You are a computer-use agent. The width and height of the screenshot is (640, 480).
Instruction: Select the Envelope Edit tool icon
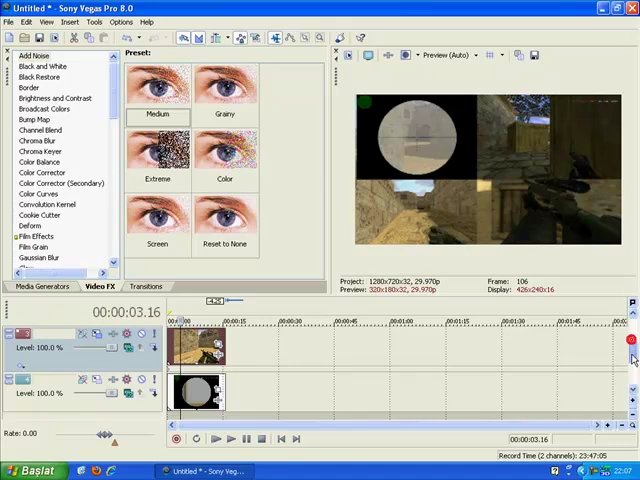point(290,38)
